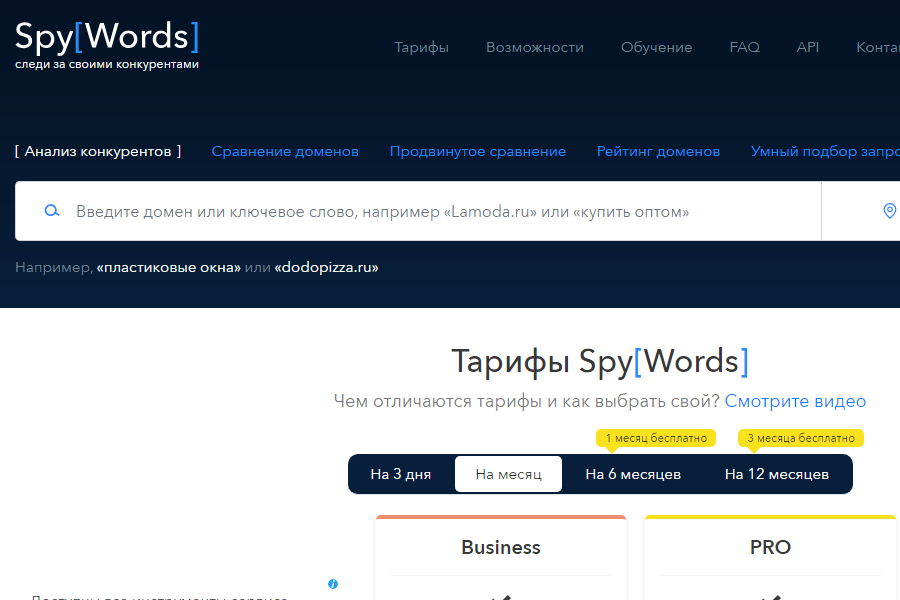Select the На 6 месяцев billing period
900x600 pixels.
point(633,474)
